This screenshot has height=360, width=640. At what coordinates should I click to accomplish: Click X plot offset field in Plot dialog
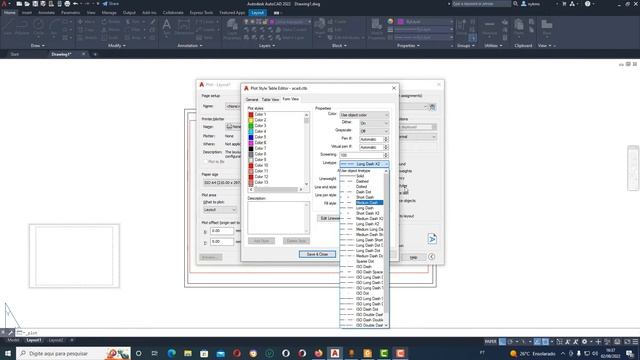point(222,231)
